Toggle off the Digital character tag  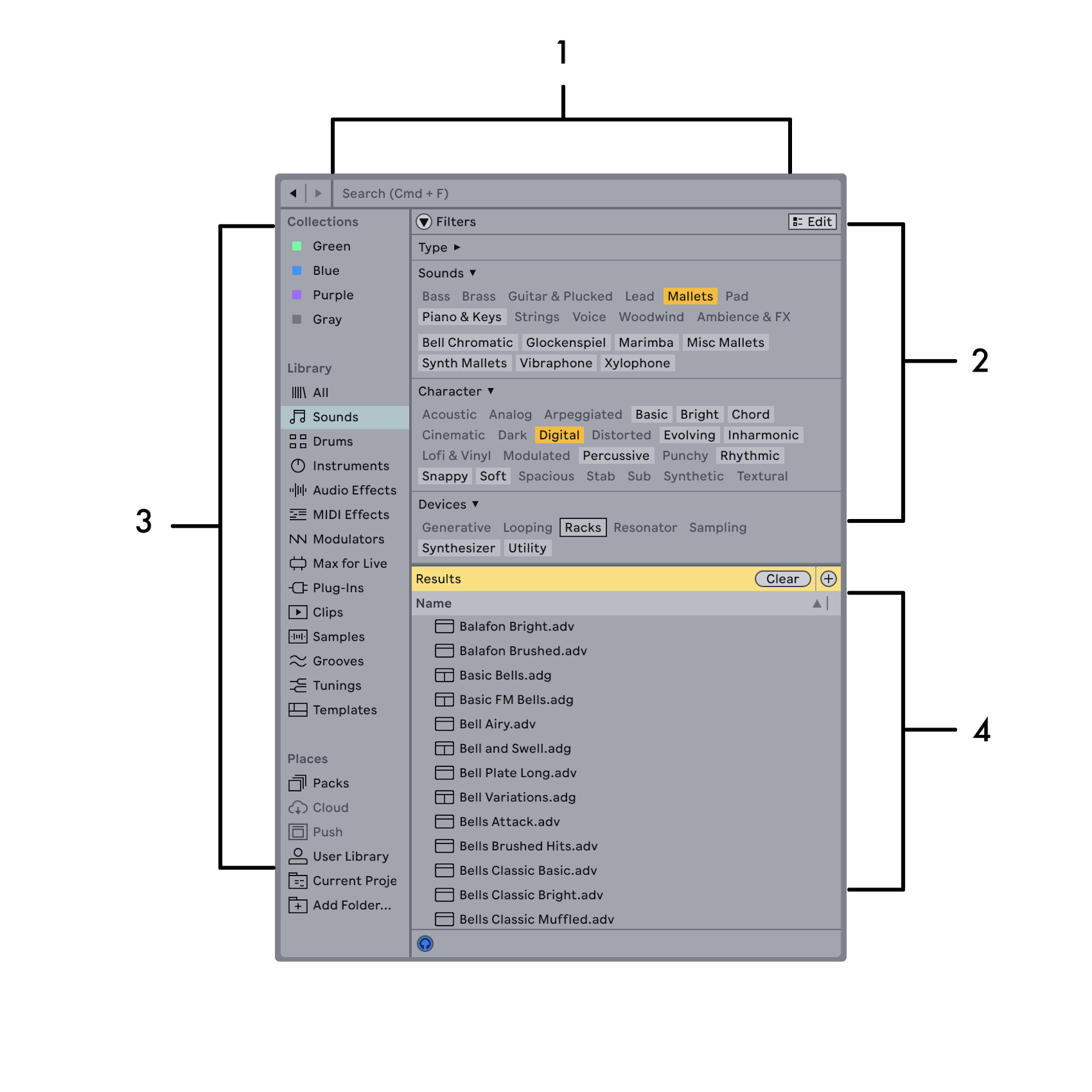point(559,434)
